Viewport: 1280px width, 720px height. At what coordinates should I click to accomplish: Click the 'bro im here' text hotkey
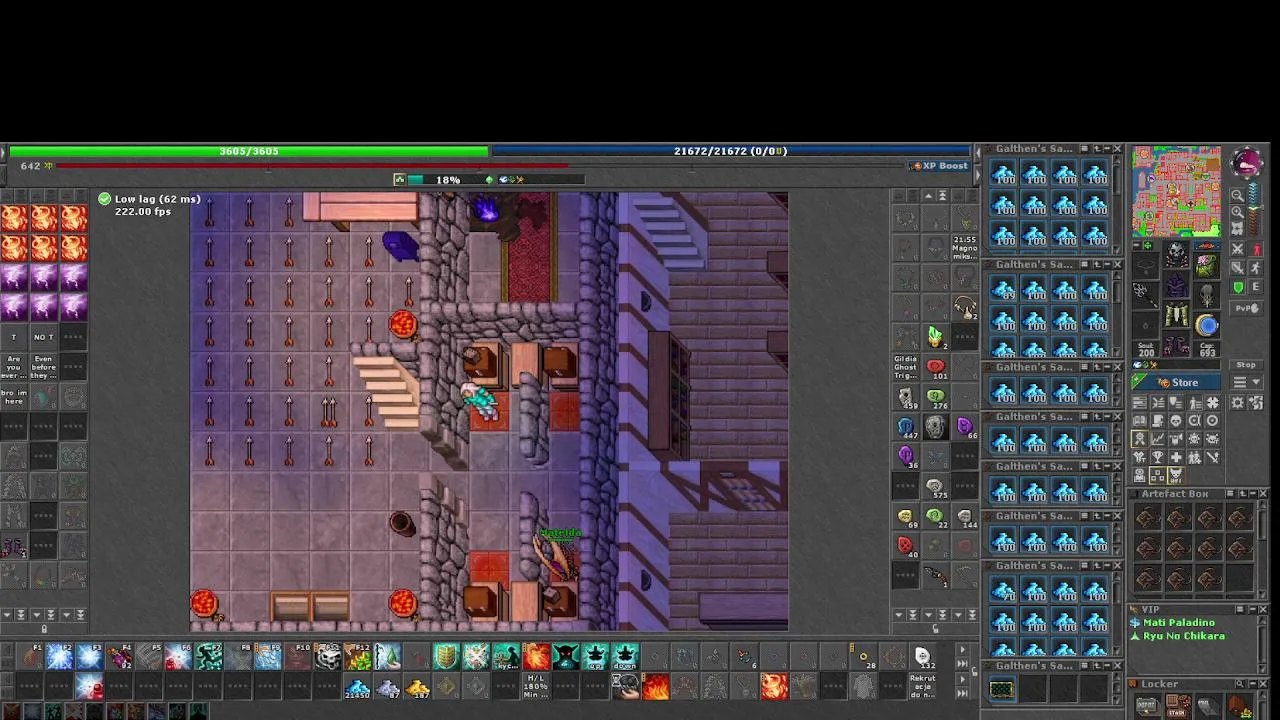pos(14,397)
